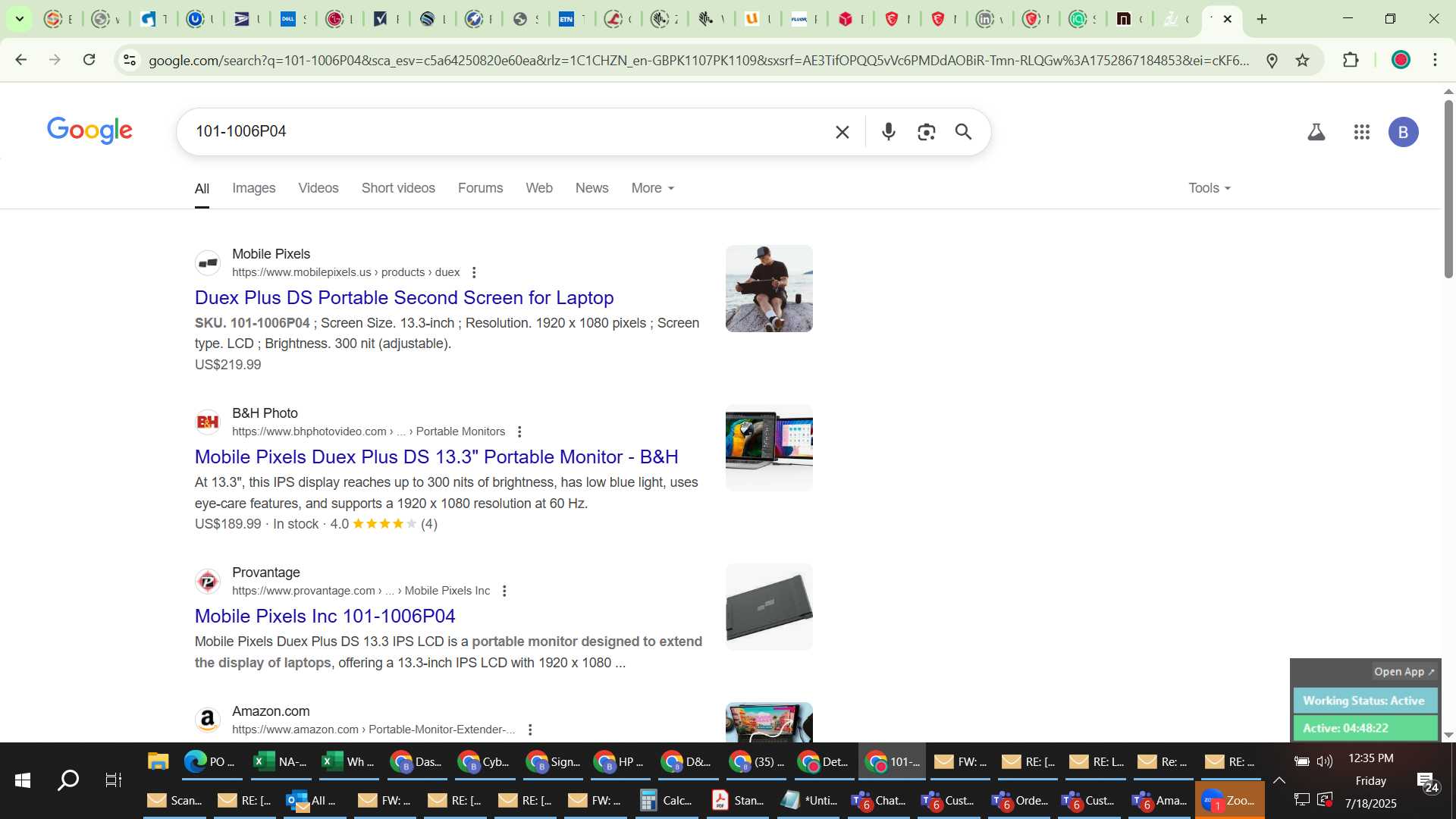
Task: Expand the More search filters dropdown
Action: 652,188
